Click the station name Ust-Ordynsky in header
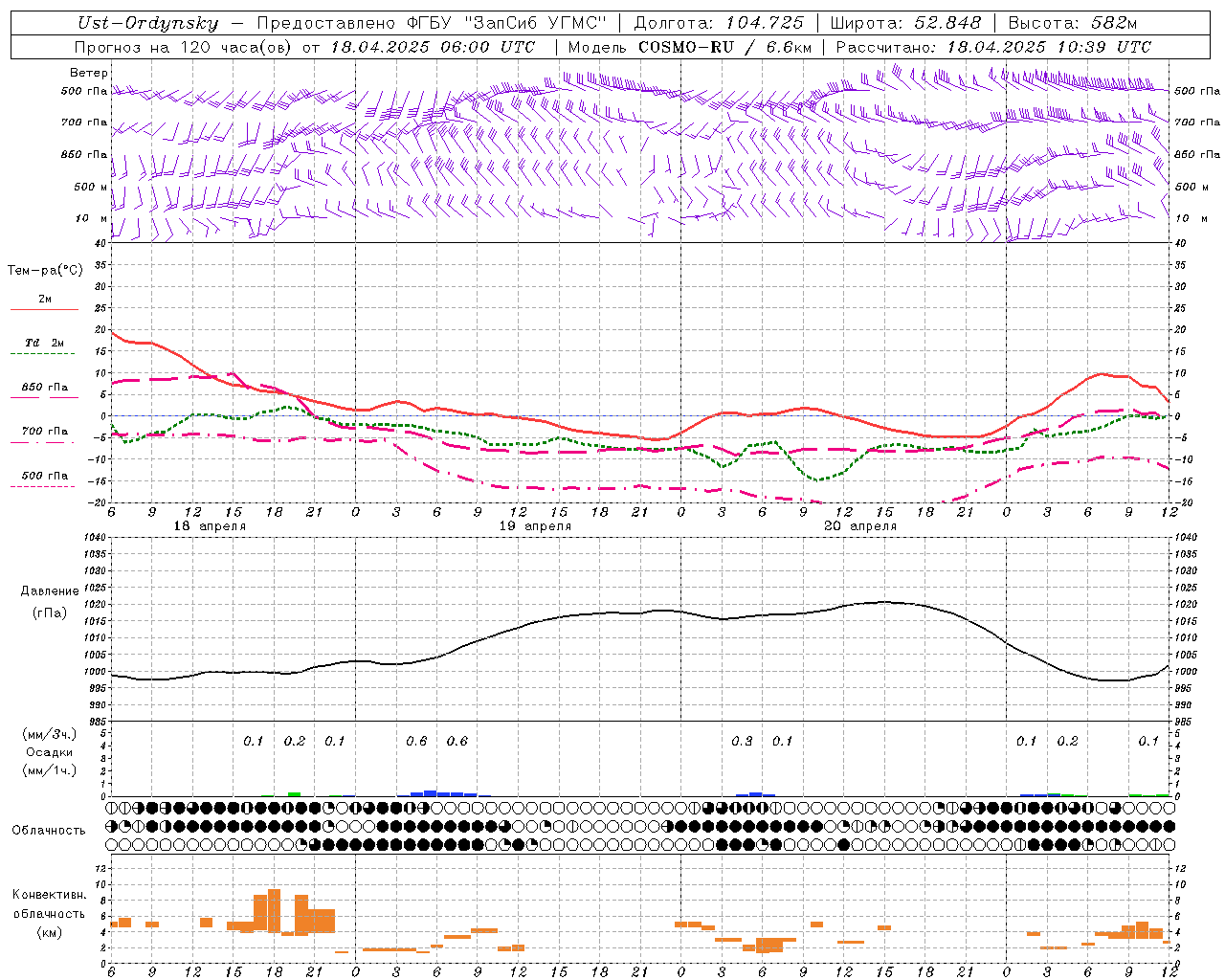 point(147,23)
